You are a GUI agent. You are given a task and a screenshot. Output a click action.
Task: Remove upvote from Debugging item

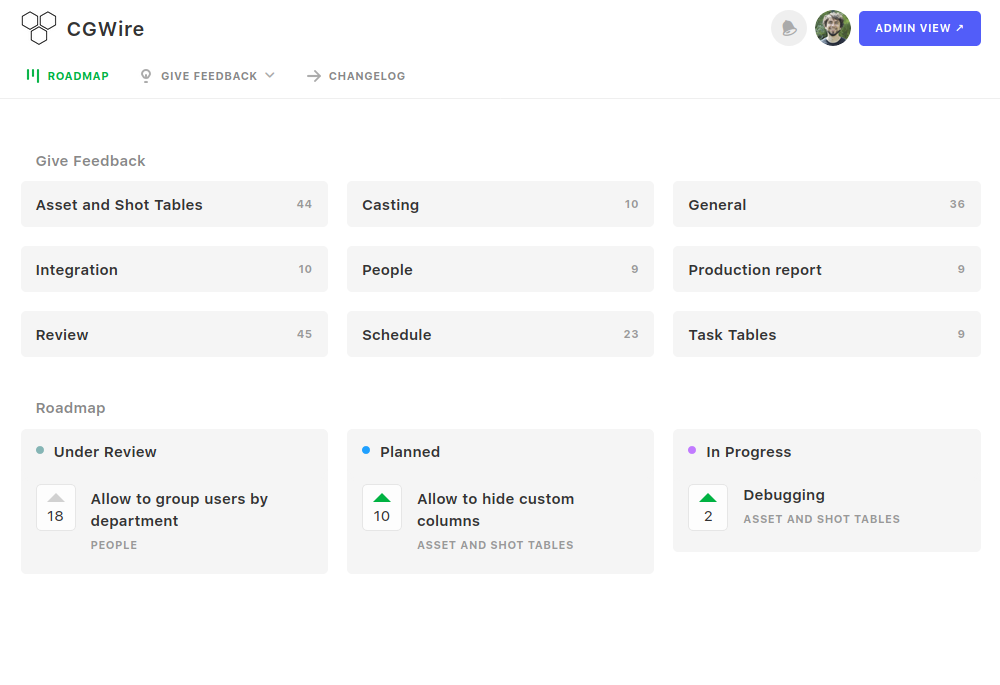[x=708, y=507]
